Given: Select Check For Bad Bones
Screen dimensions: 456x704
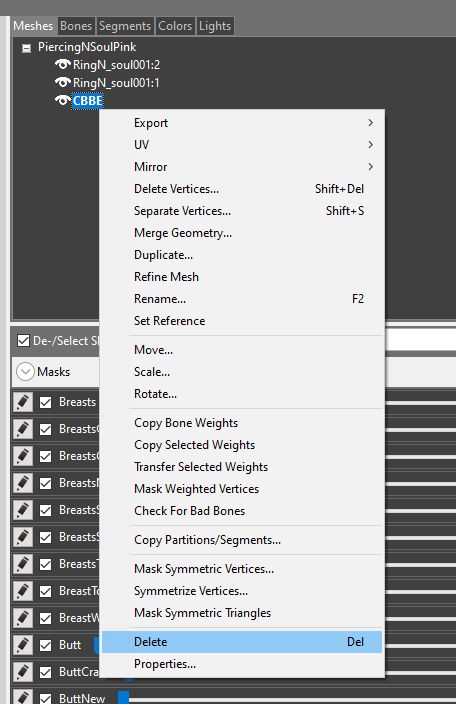Looking at the screenshot, I should pos(242,511).
